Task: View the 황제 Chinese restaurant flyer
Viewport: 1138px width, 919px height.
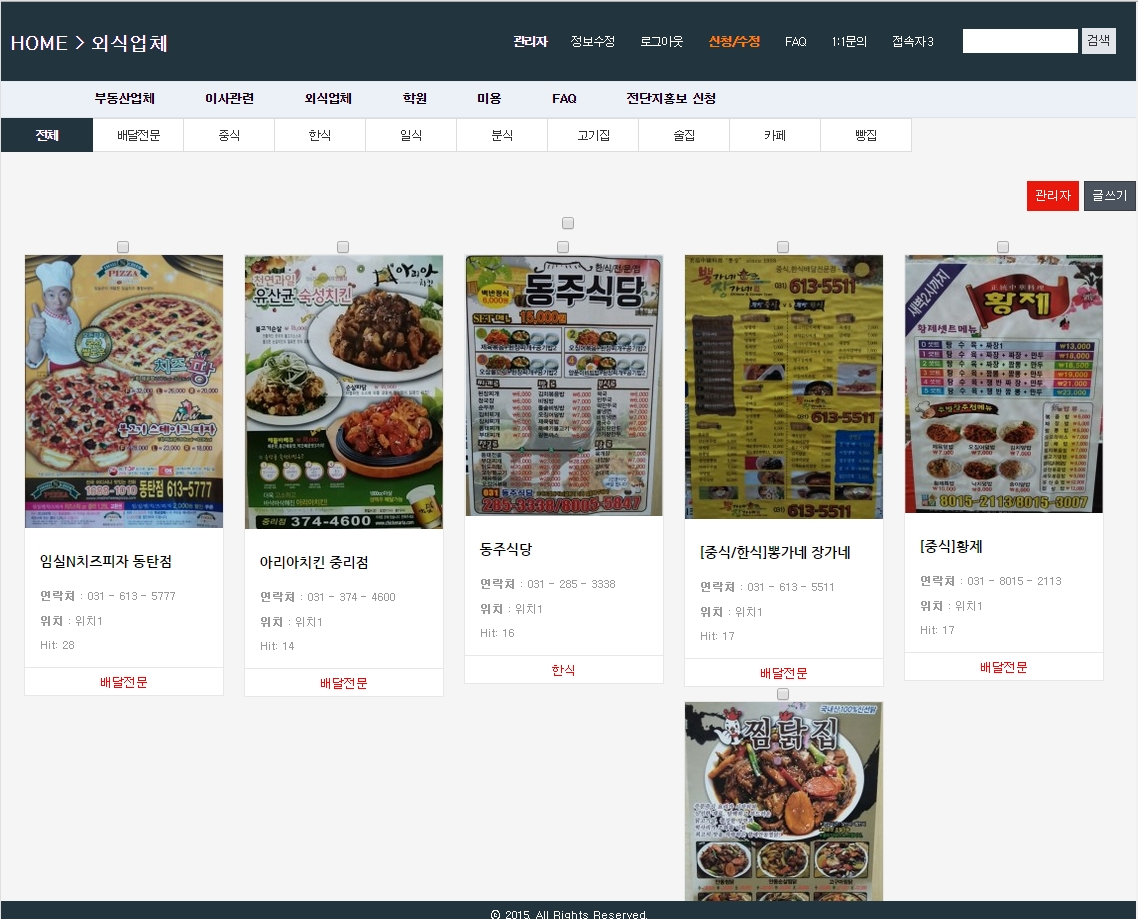Action: coord(1004,384)
